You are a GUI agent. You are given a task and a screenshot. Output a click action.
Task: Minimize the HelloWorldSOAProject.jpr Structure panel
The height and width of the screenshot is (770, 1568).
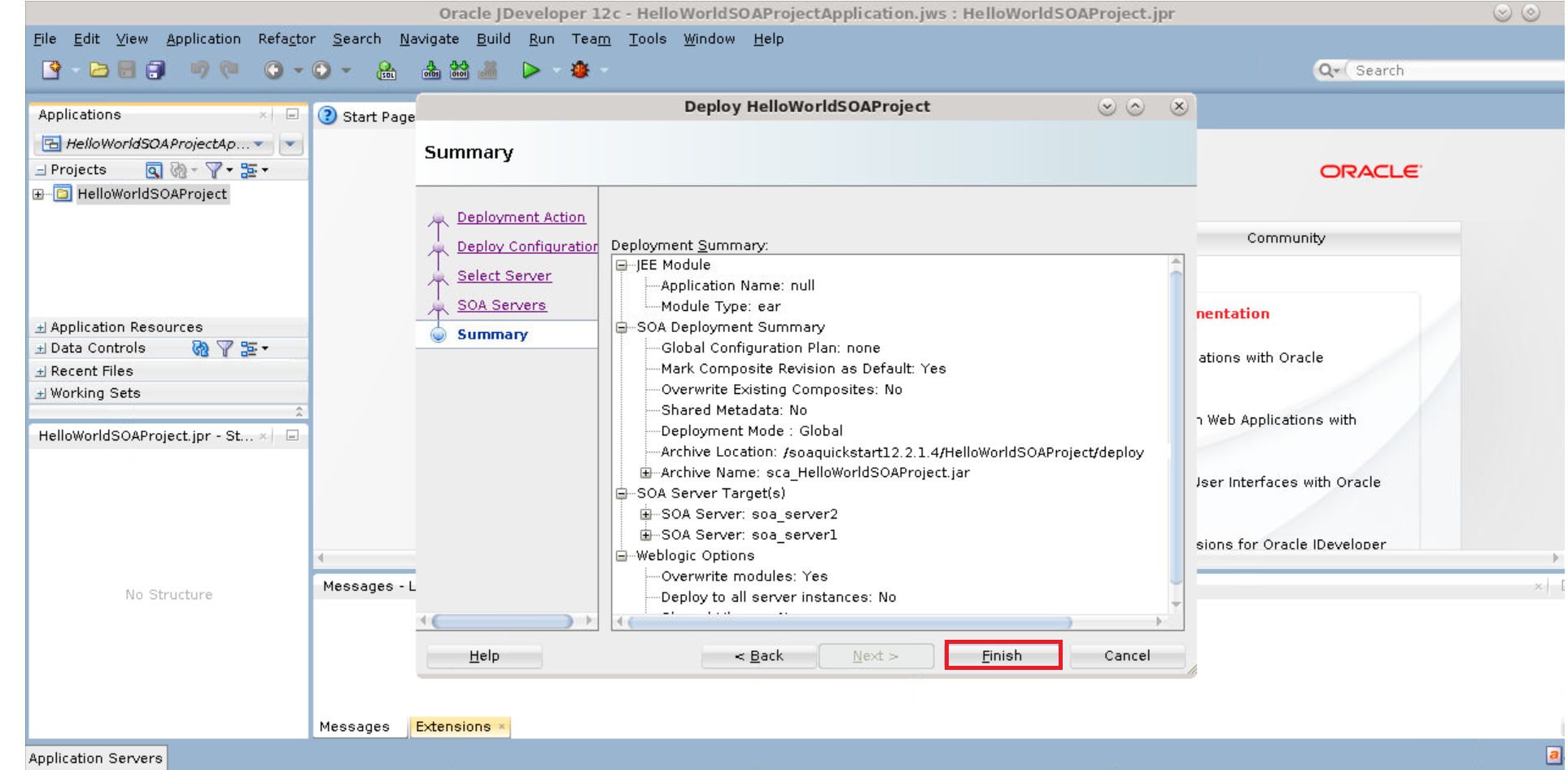(292, 435)
